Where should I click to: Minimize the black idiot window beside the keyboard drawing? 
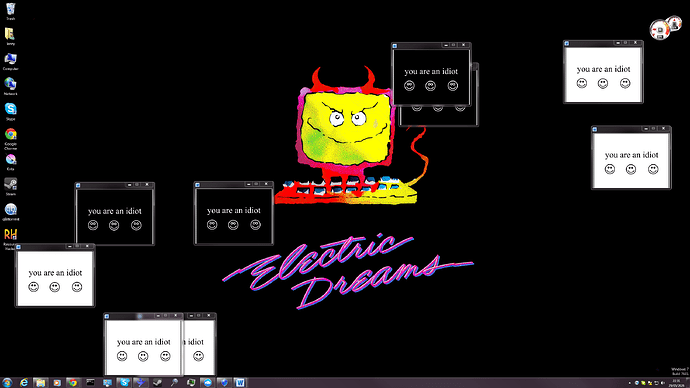click(249, 184)
